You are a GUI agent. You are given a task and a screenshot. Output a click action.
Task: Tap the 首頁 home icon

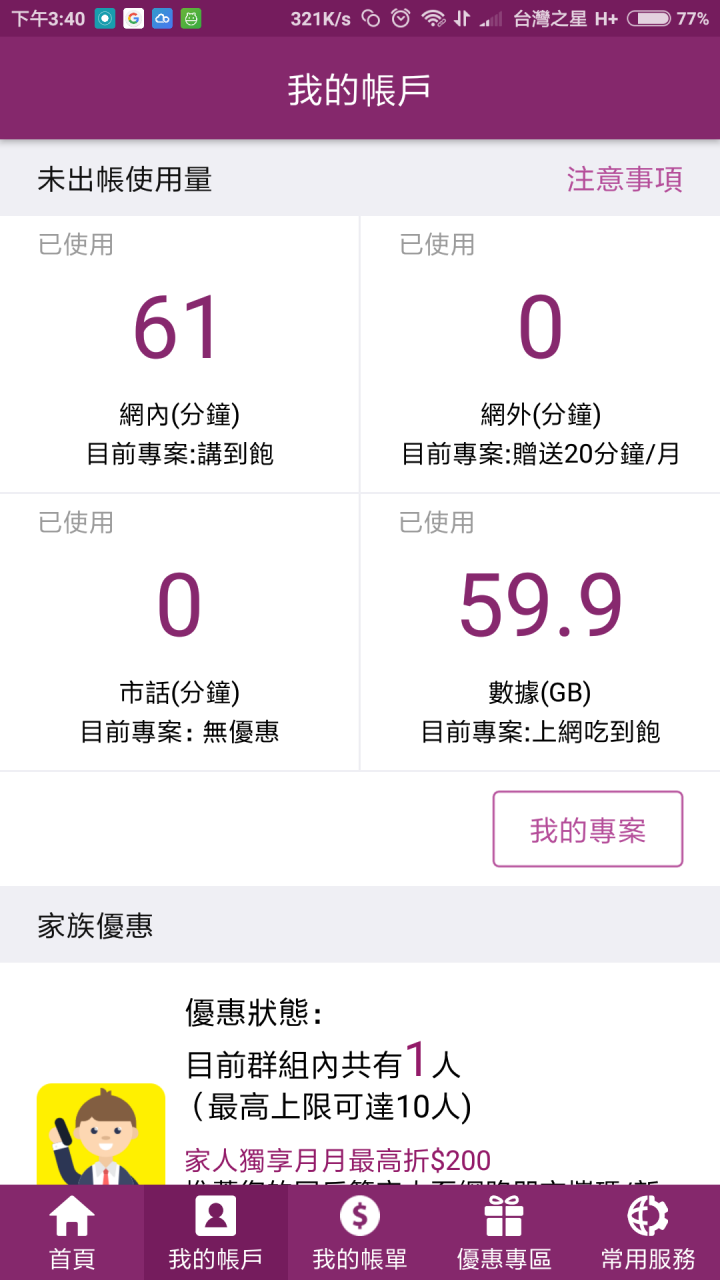click(x=72, y=1216)
